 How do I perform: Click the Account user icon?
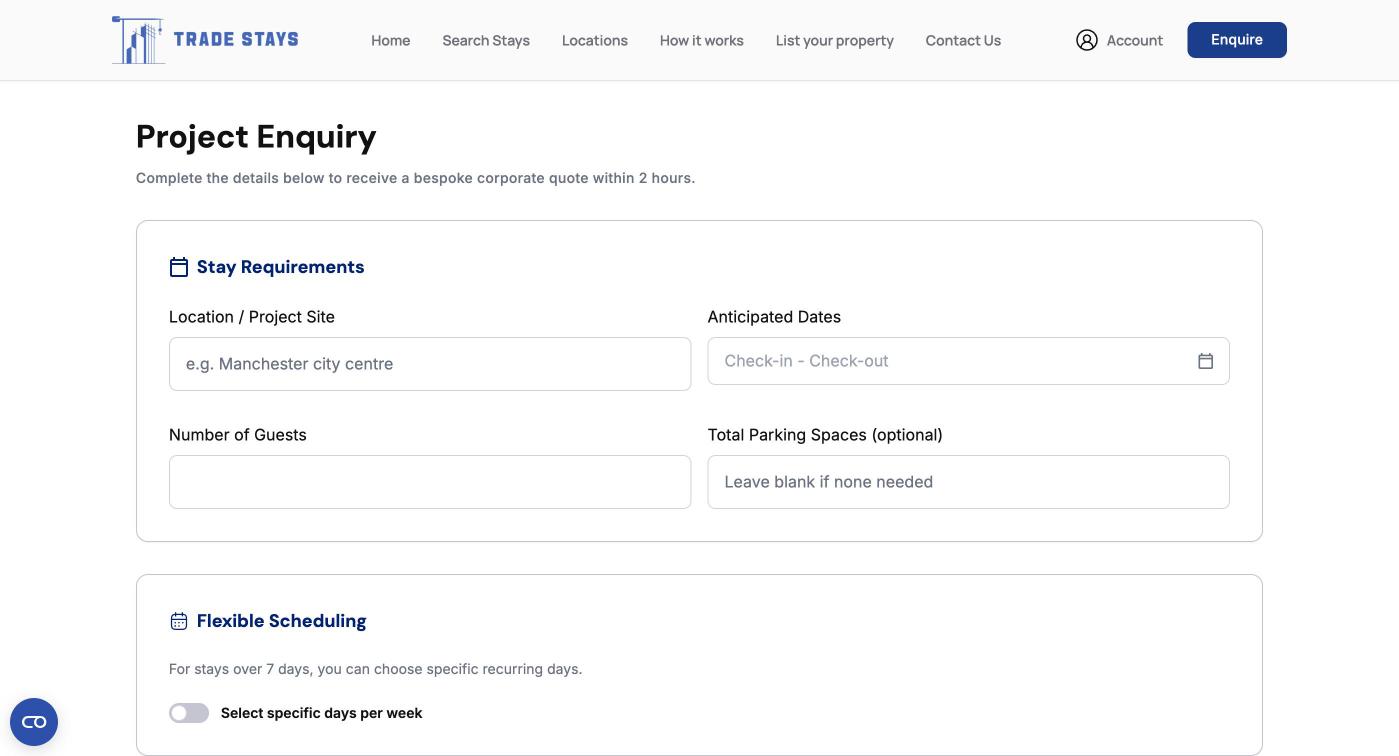1087,40
